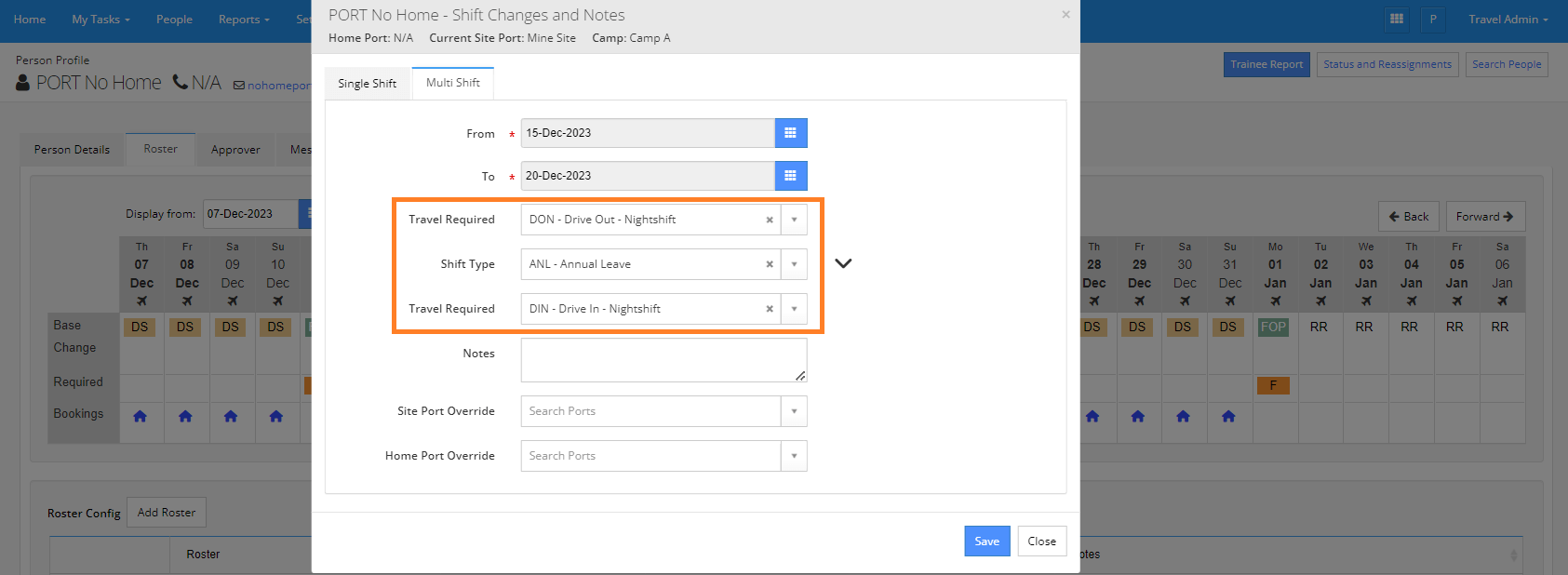Open the Travel Admin user menu

(1508, 20)
